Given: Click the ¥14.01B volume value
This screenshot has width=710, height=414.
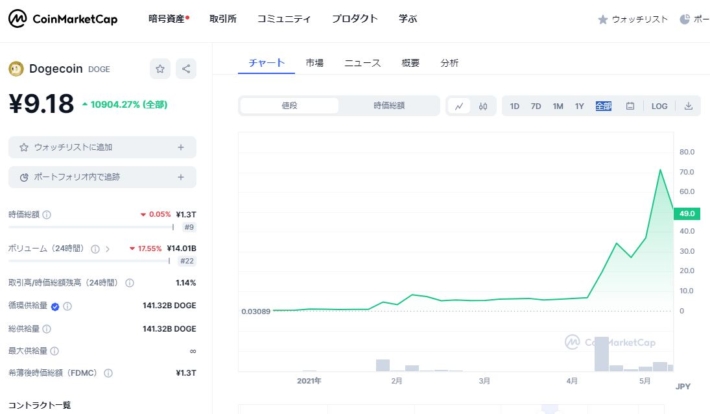Looking at the screenshot, I should 182,248.
